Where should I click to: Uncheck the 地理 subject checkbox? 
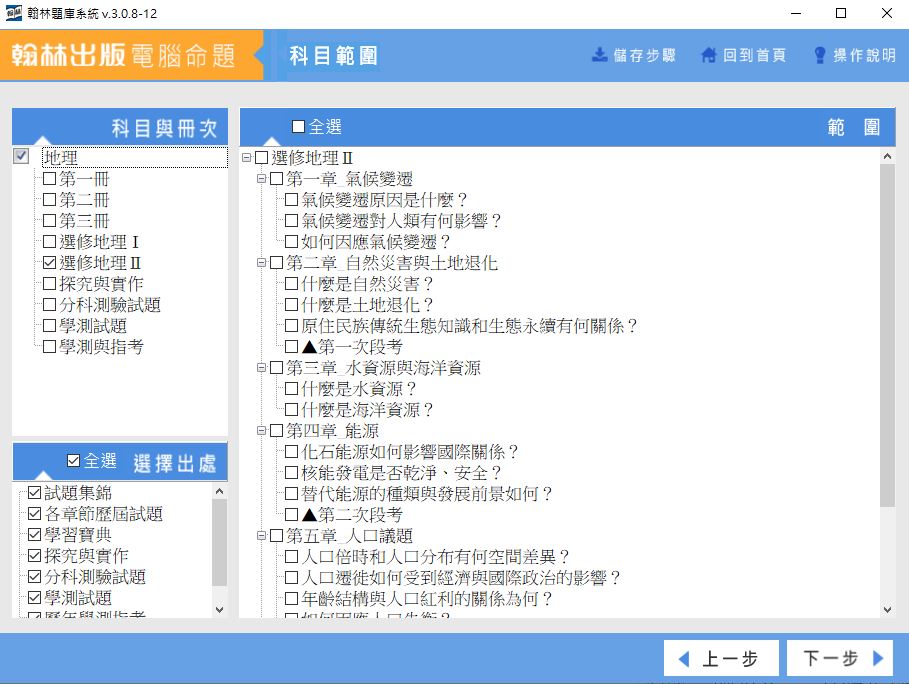click(x=21, y=156)
